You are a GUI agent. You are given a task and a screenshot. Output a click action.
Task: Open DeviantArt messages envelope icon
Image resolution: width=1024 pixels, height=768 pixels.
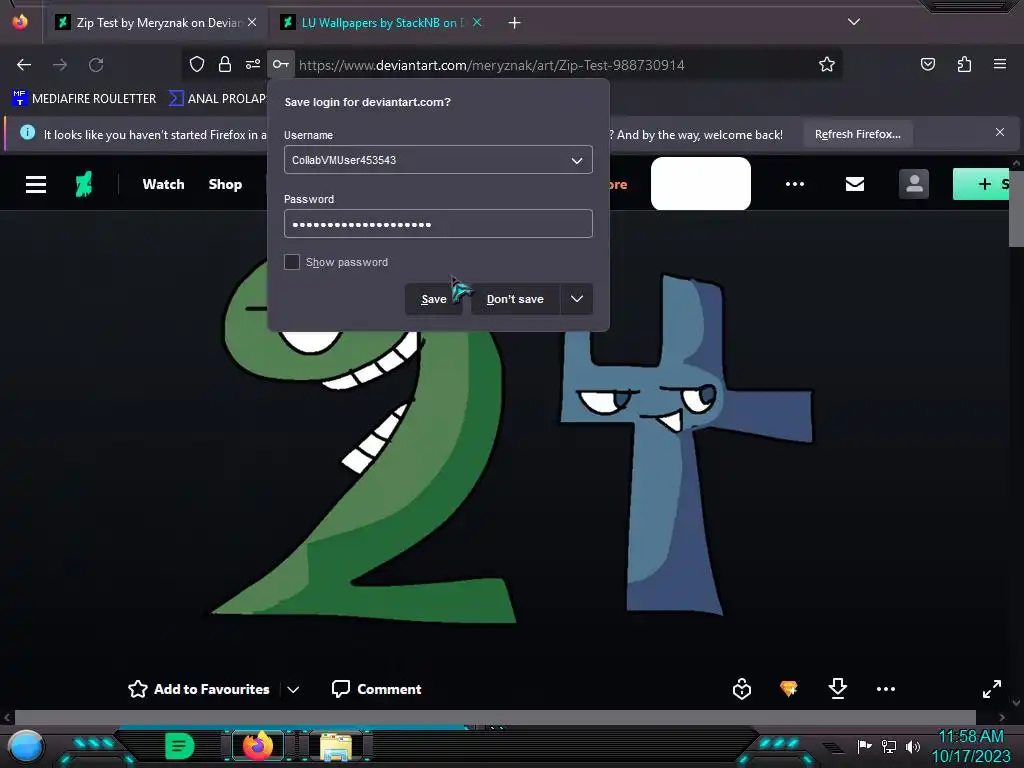click(855, 184)
